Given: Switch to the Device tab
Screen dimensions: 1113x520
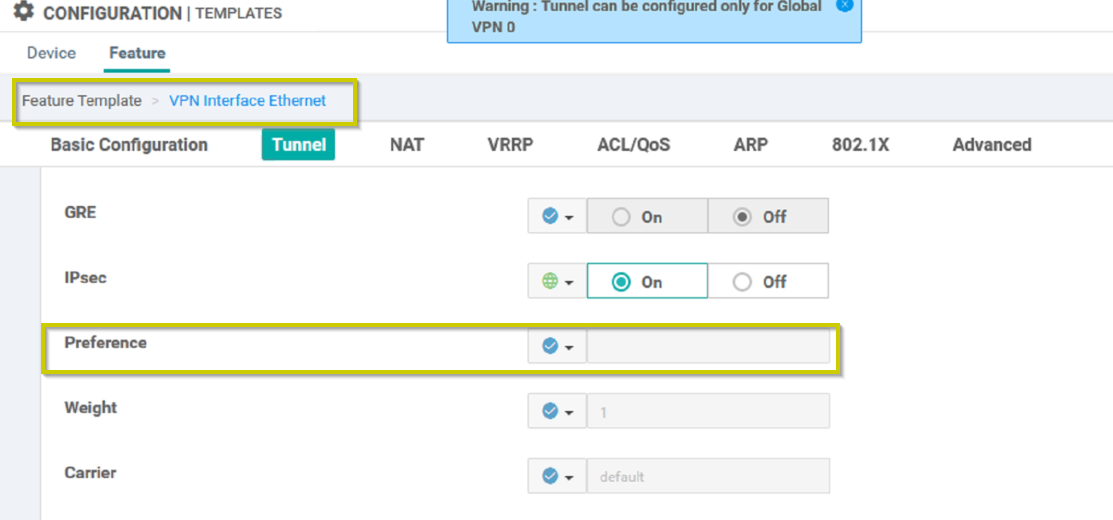Looking at the screenshot, I should pyautogui.click(x=51, y=53).
